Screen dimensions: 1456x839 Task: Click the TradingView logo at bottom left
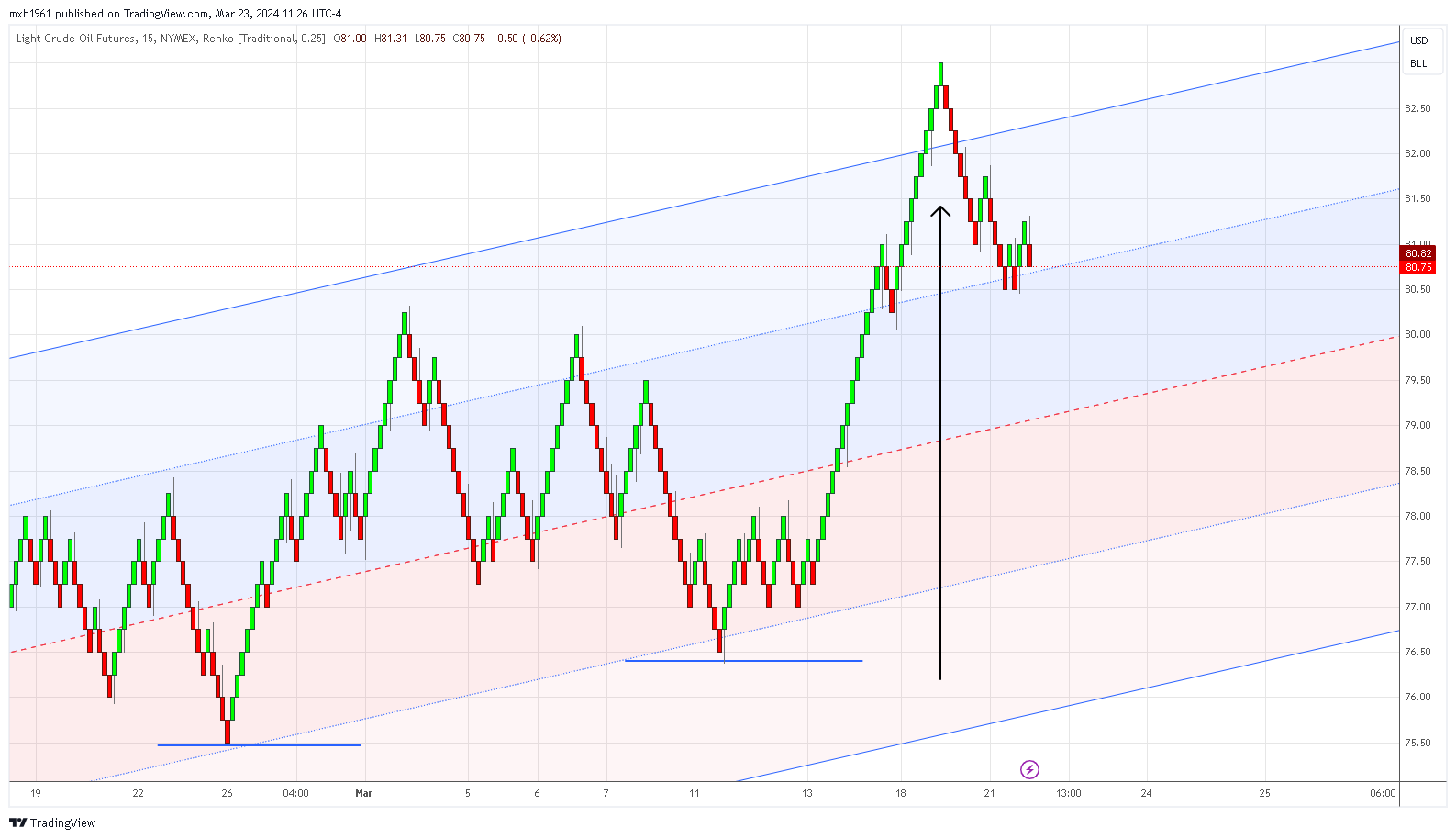(x=52, y=822)
